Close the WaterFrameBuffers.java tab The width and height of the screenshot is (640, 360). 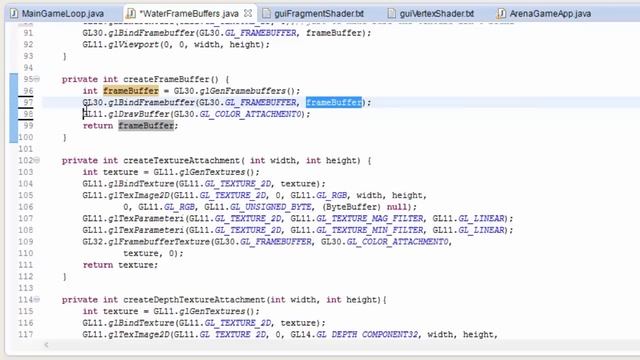click(248, 13)
